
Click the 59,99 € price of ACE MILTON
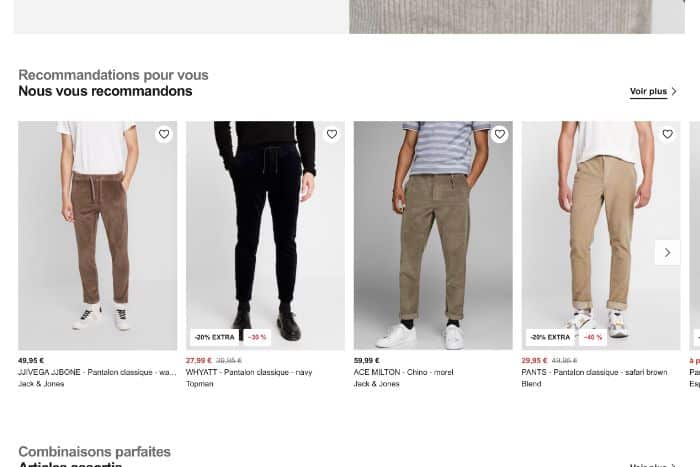[367, 360]
